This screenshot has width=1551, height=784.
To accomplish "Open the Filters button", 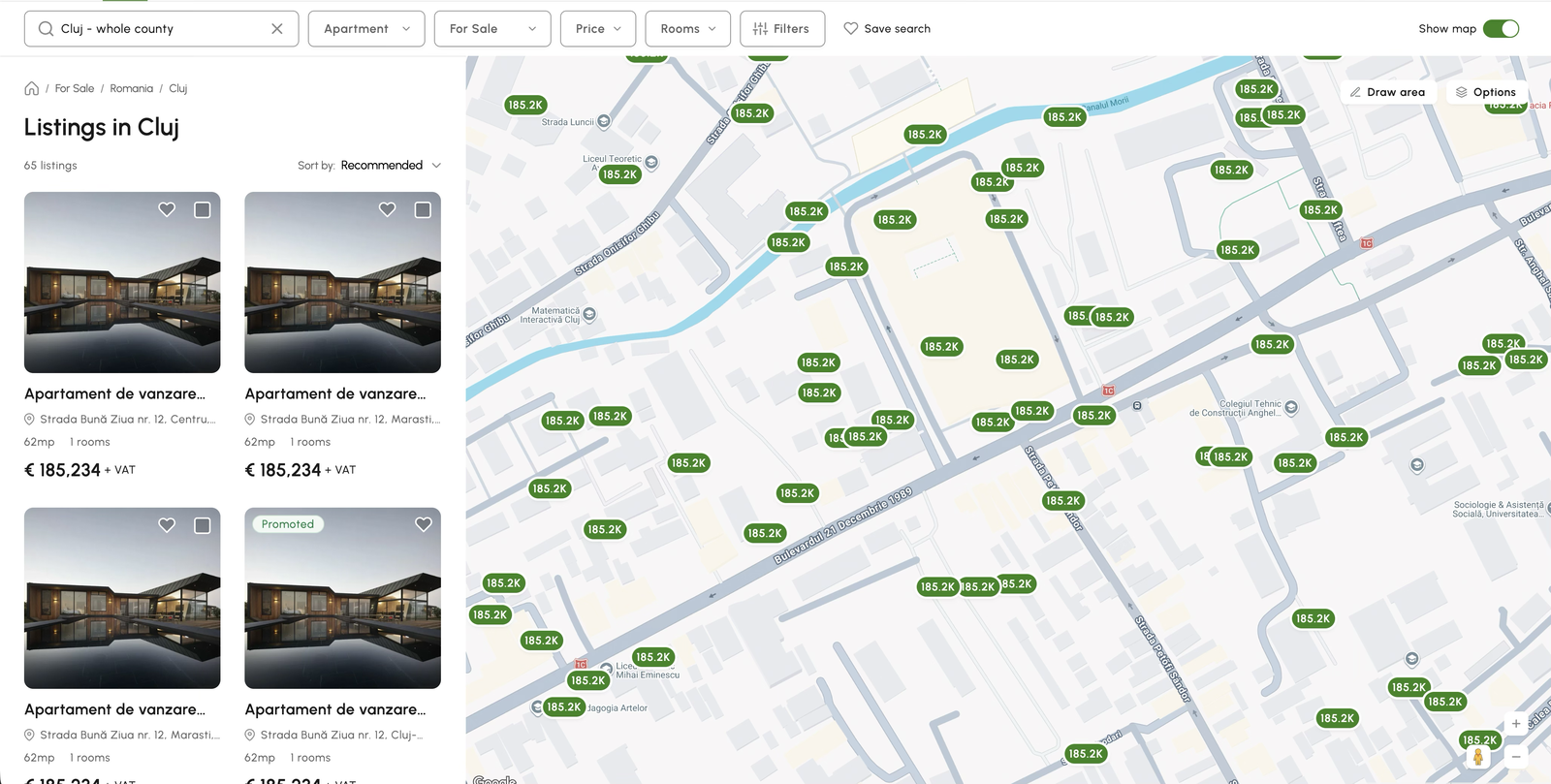I will [x=782, y=29].
